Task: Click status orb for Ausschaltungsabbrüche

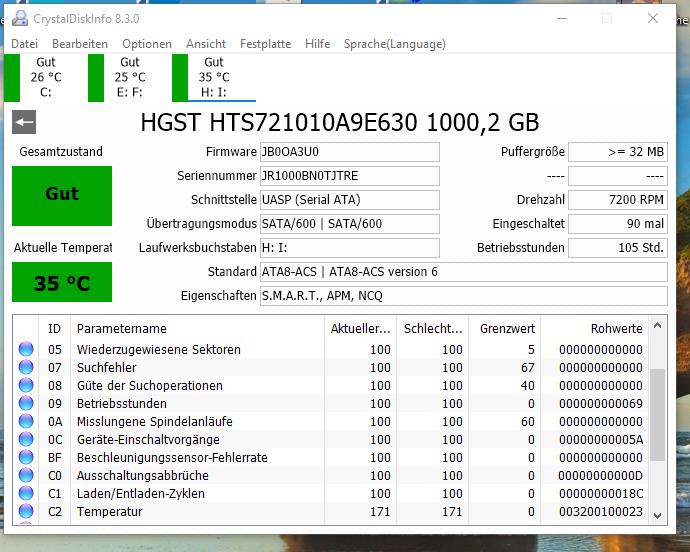Action: pos(26,475)
